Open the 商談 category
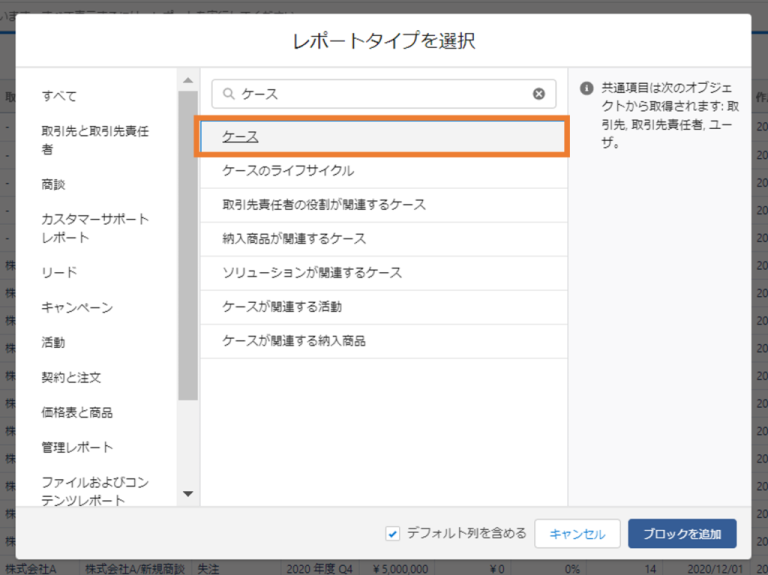The image size is (768, 575). (53, 185)
